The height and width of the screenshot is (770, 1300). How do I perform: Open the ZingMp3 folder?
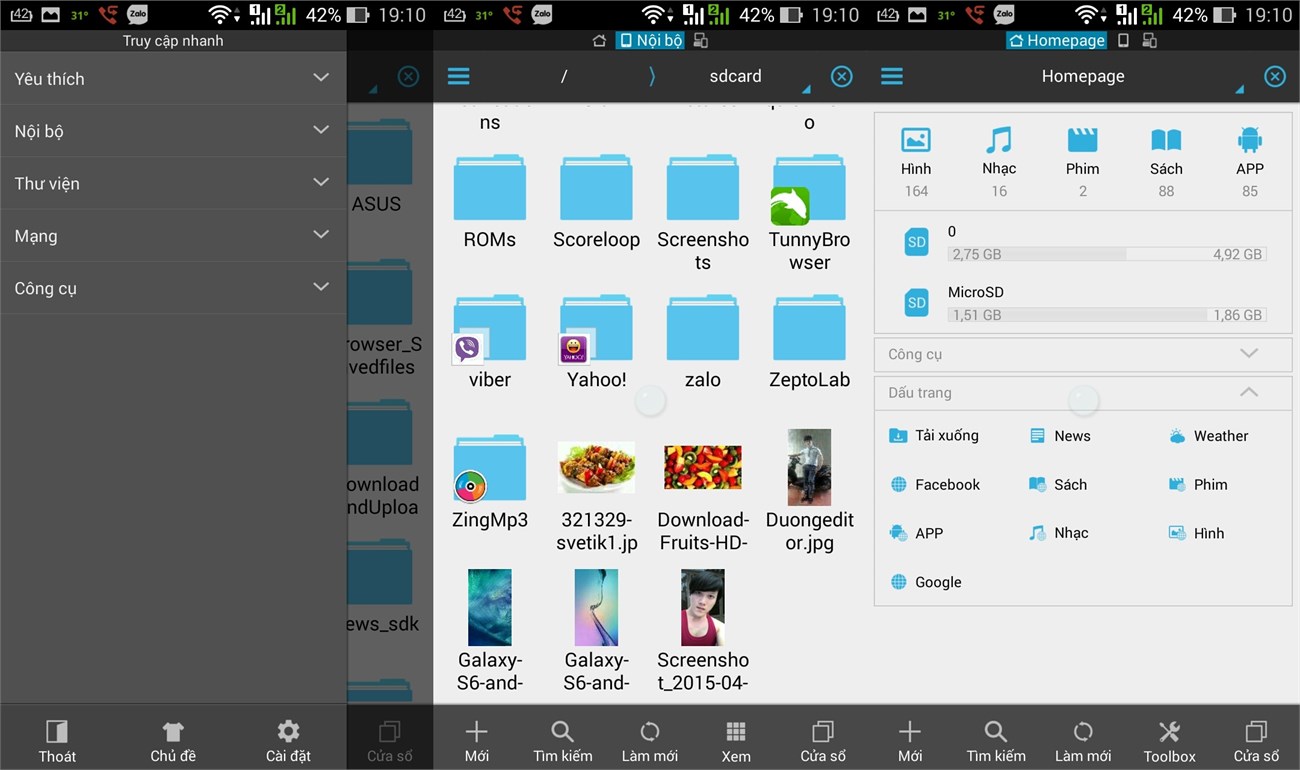pos(490,482)
